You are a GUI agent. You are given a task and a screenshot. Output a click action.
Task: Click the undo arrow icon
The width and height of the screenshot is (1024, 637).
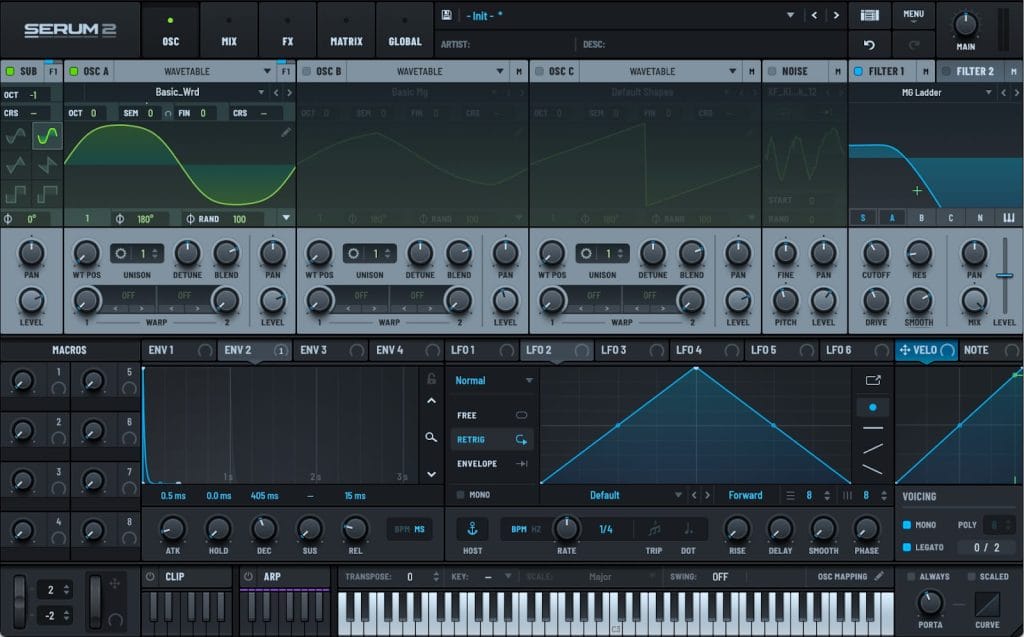(x=869, y=45)
